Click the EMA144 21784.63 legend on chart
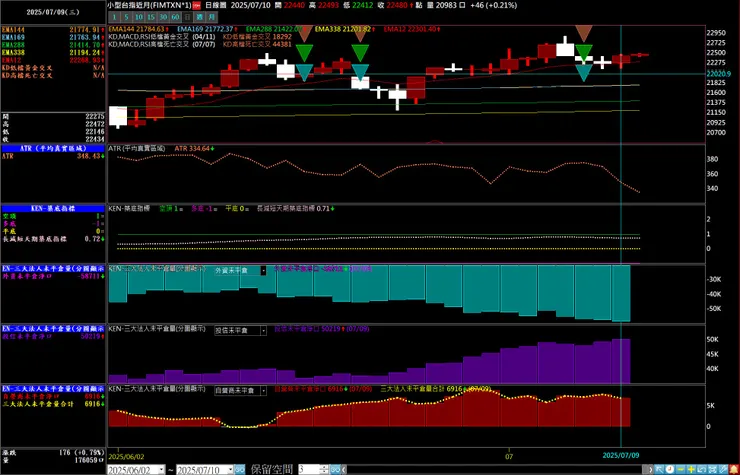The height and width of the screenshot is (475, 740). [x=138, y=29]
